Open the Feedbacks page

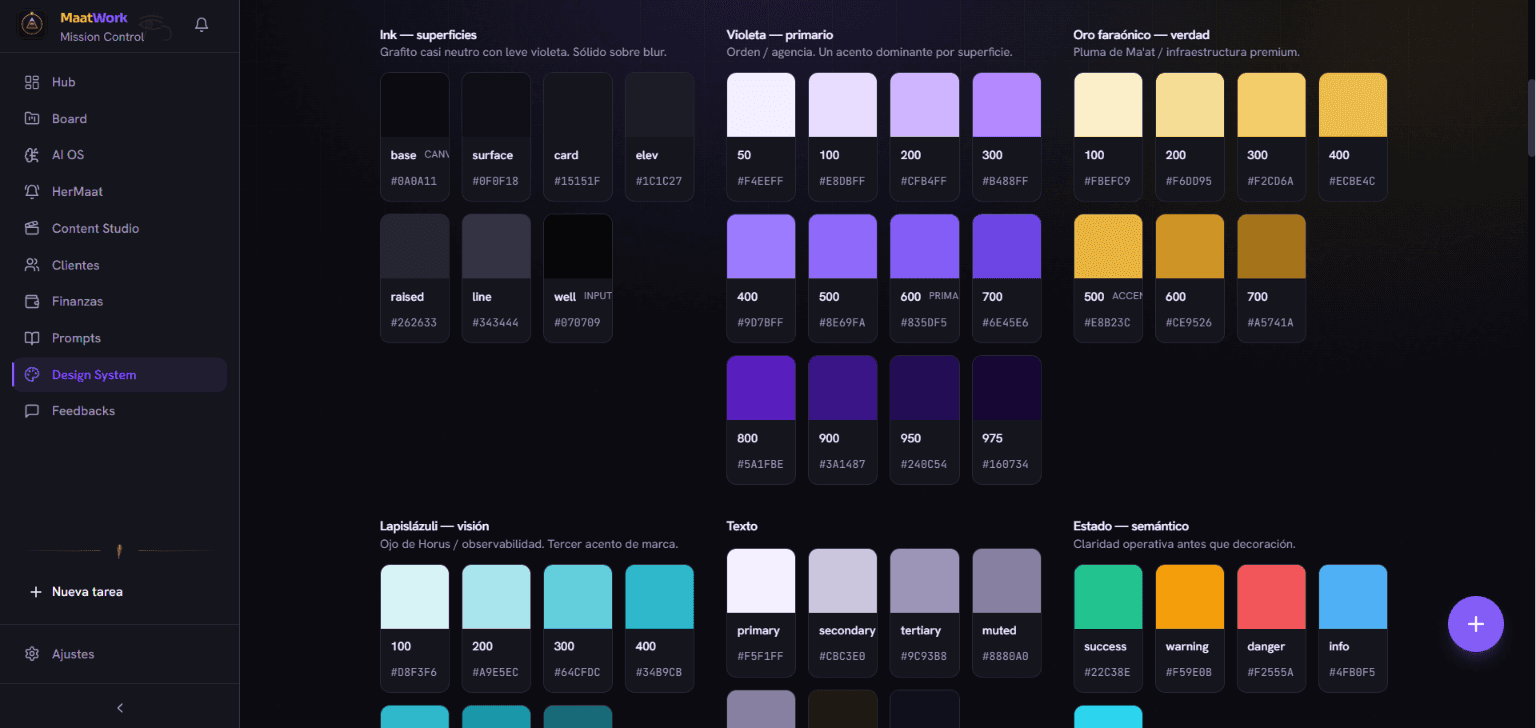[x=120, y=411]
